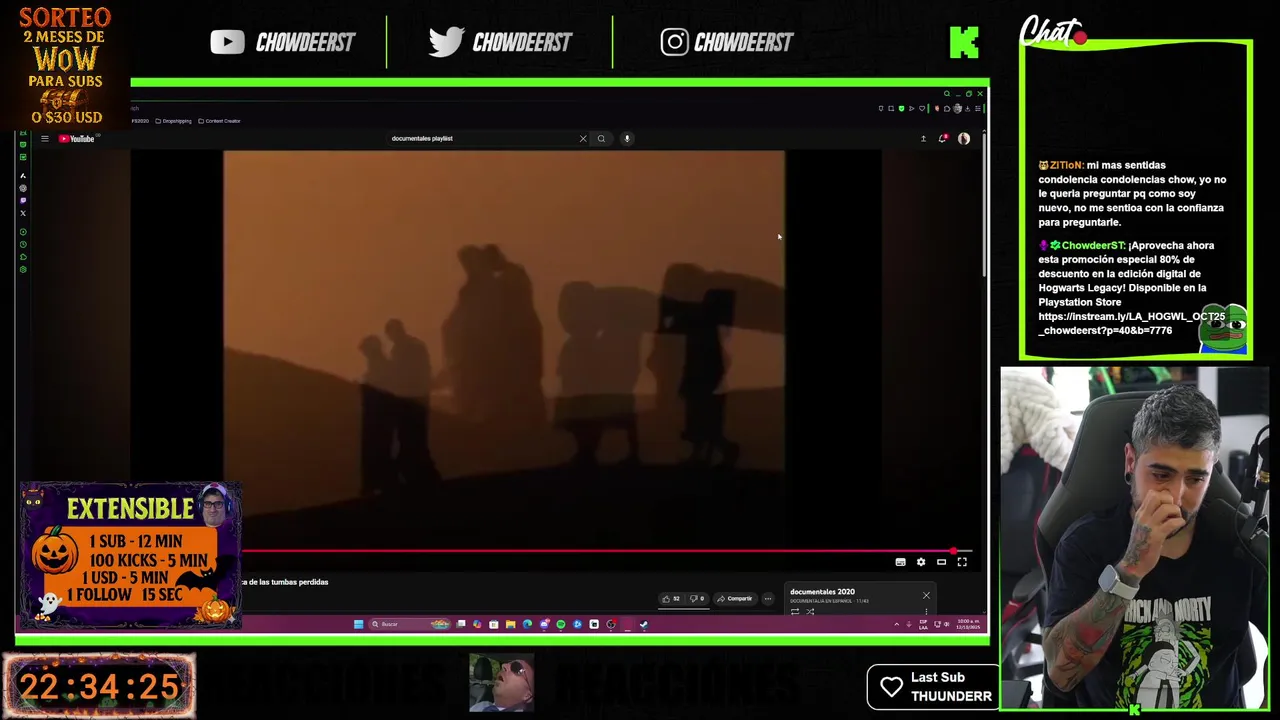Start voice search with the microphone
This screenshot has height=720, width=1280.
627,139
